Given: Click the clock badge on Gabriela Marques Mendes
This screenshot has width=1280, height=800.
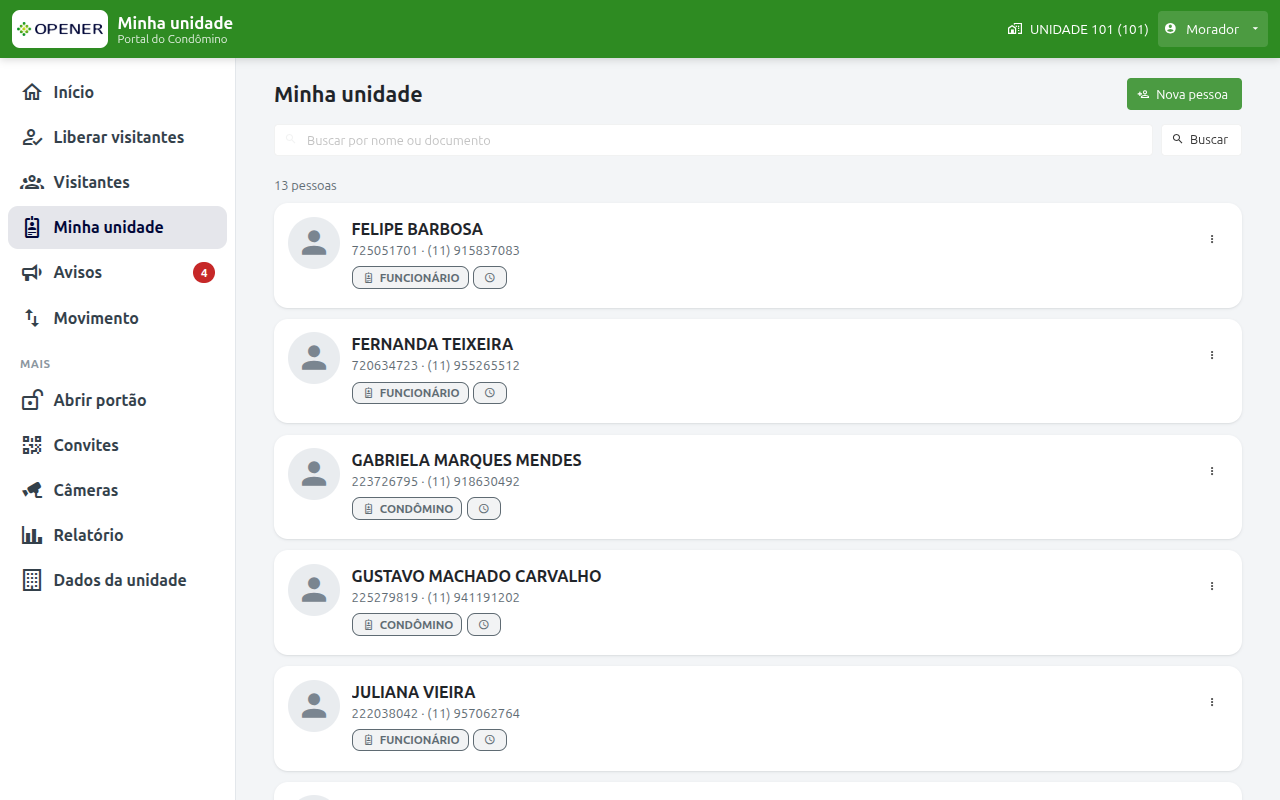Looking at the screenshot, I should (x=484, y=509).
